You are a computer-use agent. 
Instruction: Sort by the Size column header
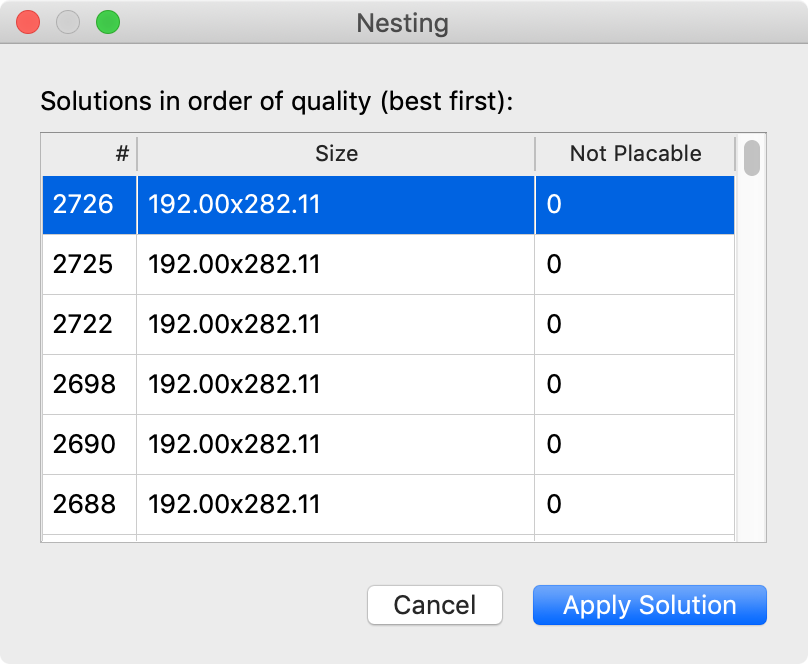click(336, 154)
